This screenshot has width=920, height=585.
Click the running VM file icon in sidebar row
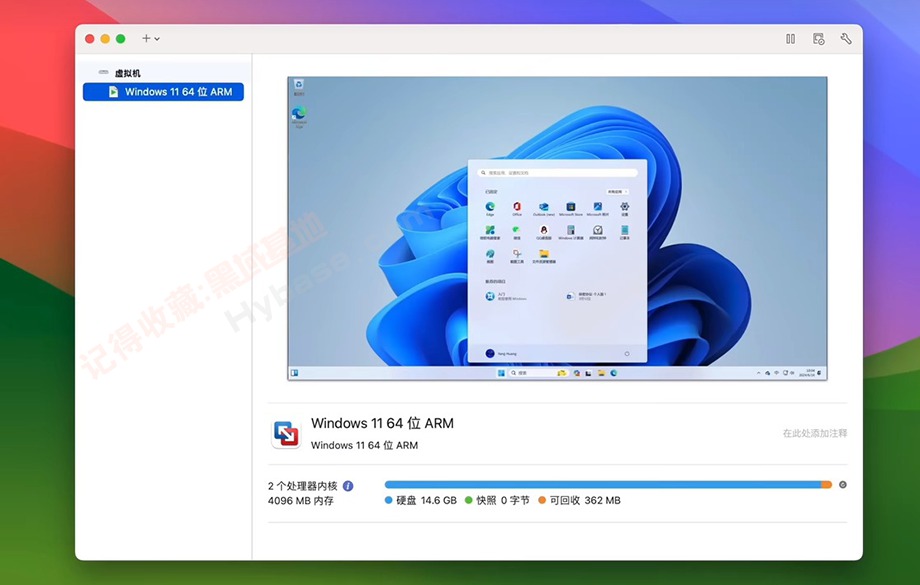[x=113, y=92]
